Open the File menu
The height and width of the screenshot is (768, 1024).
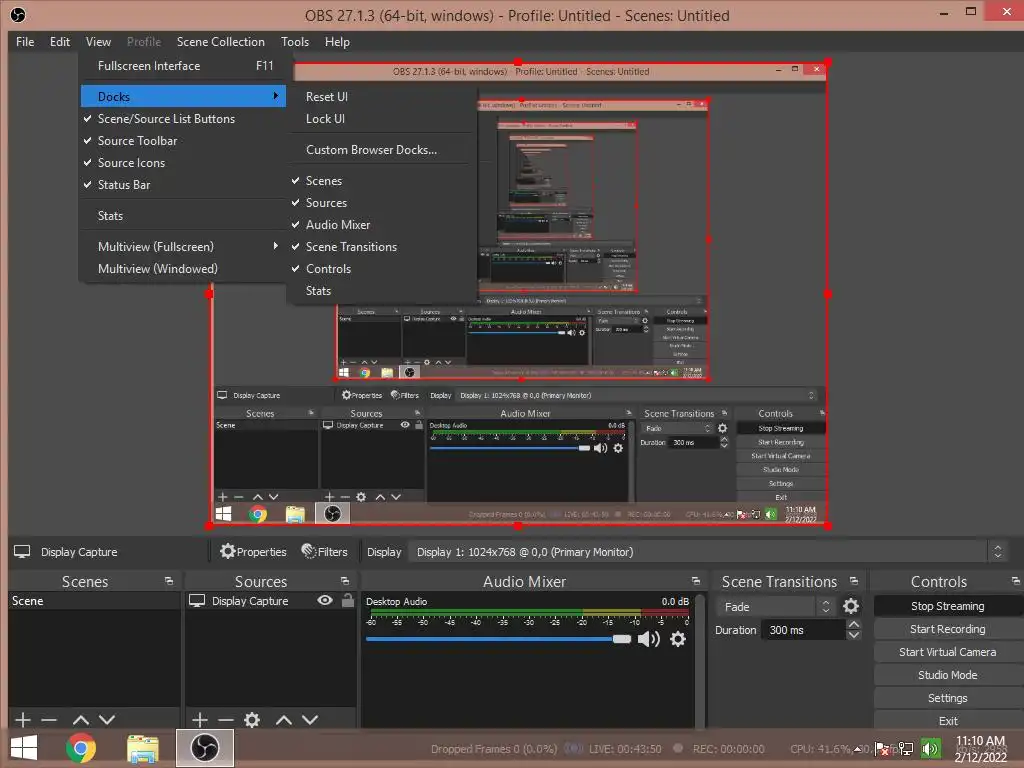click(25, 42)
